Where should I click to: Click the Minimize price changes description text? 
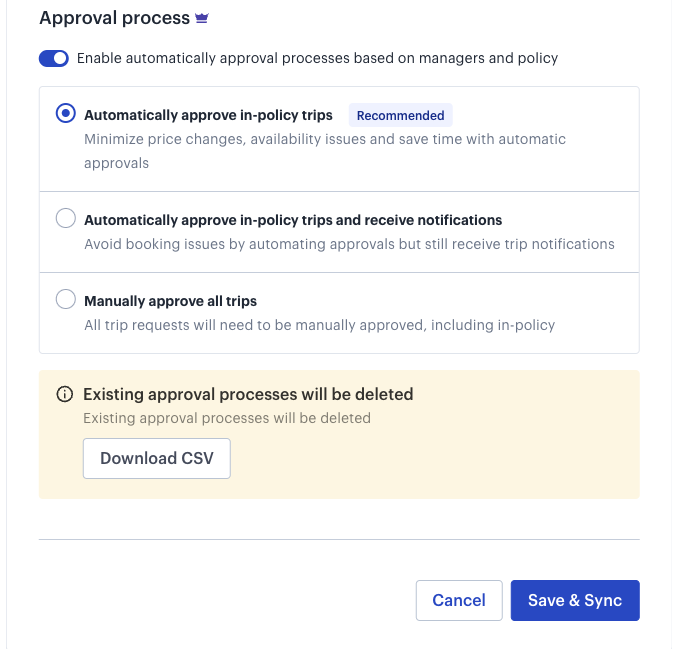point(325,151)
